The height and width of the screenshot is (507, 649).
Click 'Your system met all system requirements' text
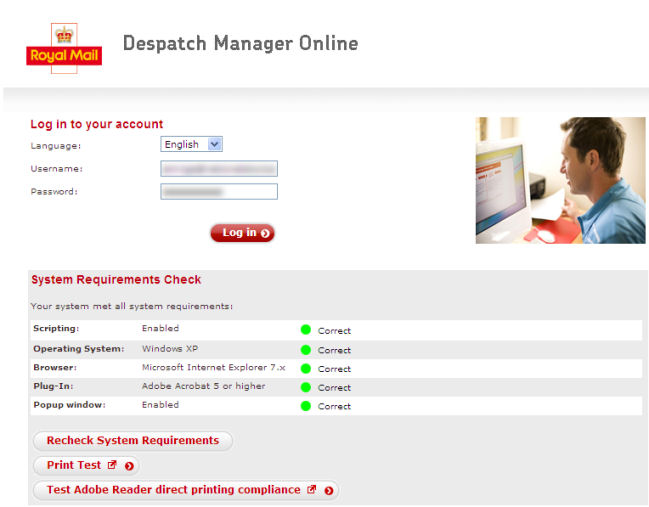click(x=132, y=306)
